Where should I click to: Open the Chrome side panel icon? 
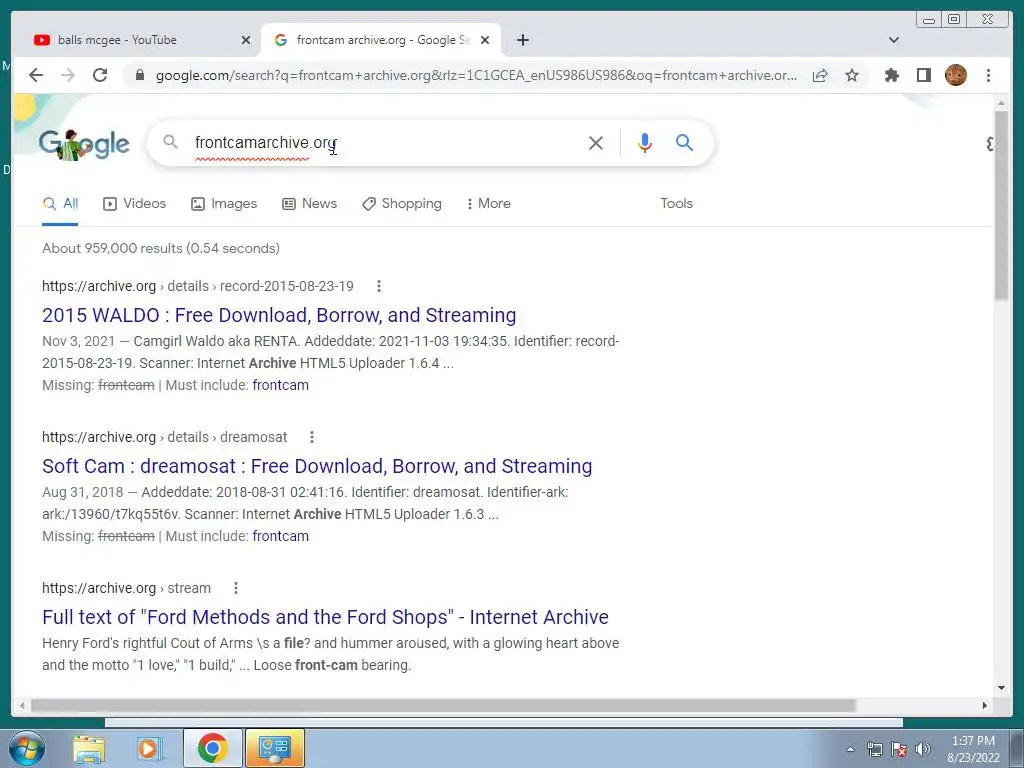click(x=923, y=75)
